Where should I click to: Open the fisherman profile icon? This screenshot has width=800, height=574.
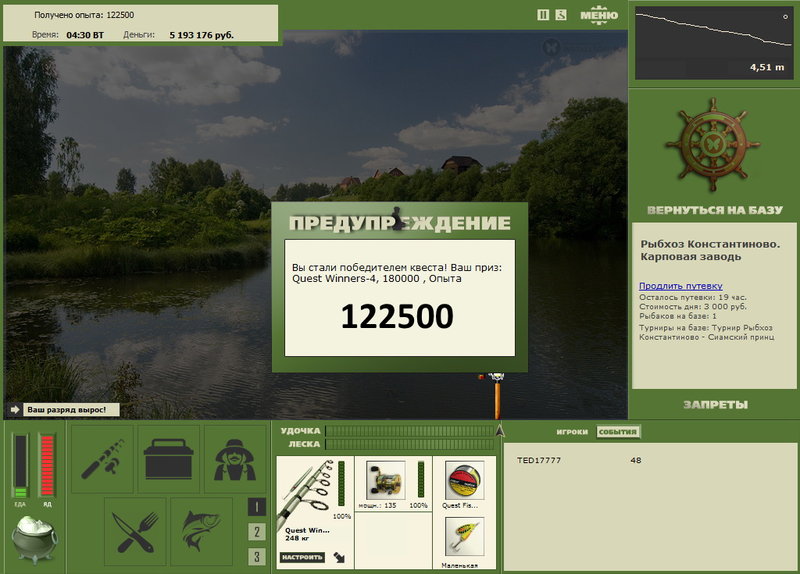[235, 459]
